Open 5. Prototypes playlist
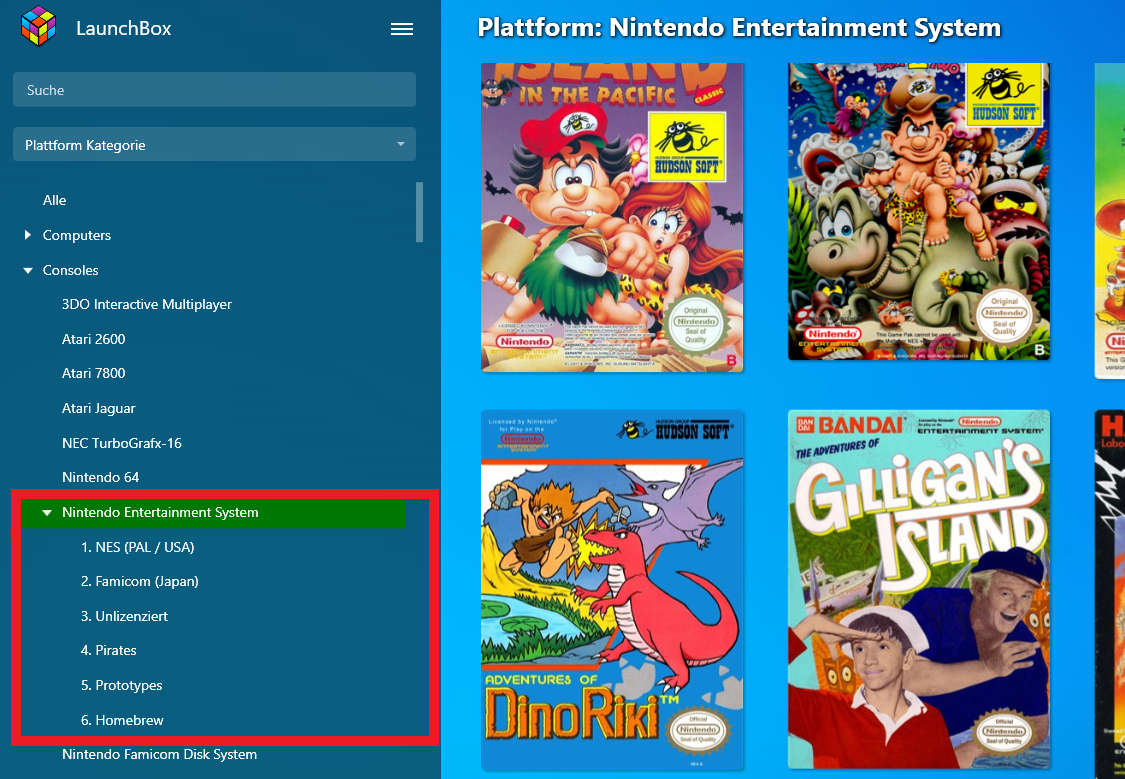The image size is (1125, 779). (x=121, y=685)
